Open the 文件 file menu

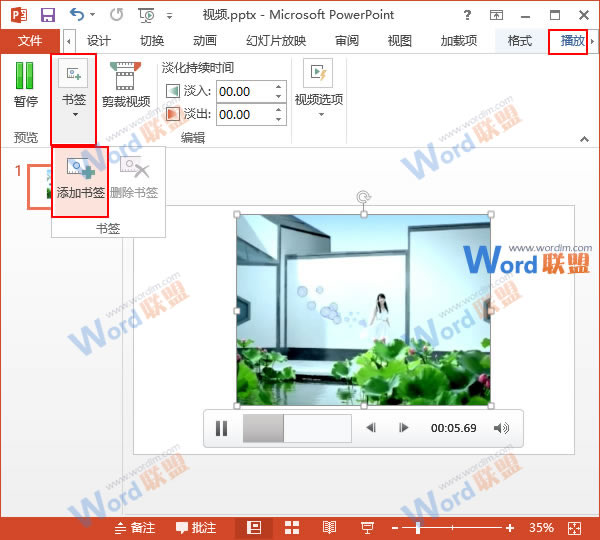pyautogui.click(x=30, y=41)
